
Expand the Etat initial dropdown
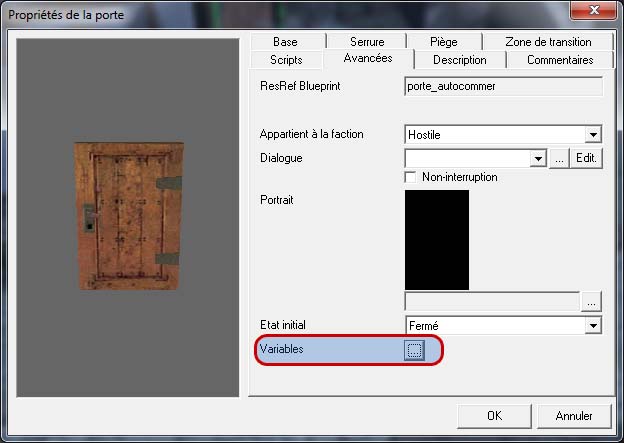[x=593, y=325]
